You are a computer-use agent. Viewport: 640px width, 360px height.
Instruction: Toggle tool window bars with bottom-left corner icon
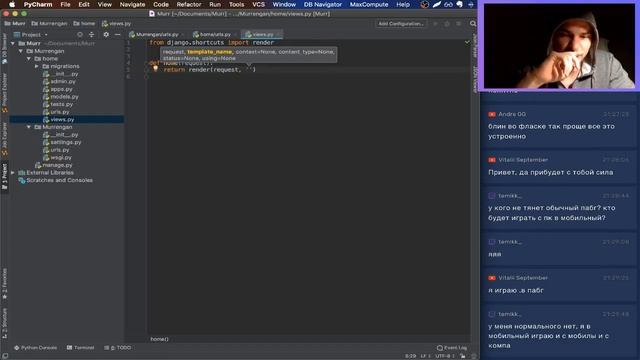(5, 356)
